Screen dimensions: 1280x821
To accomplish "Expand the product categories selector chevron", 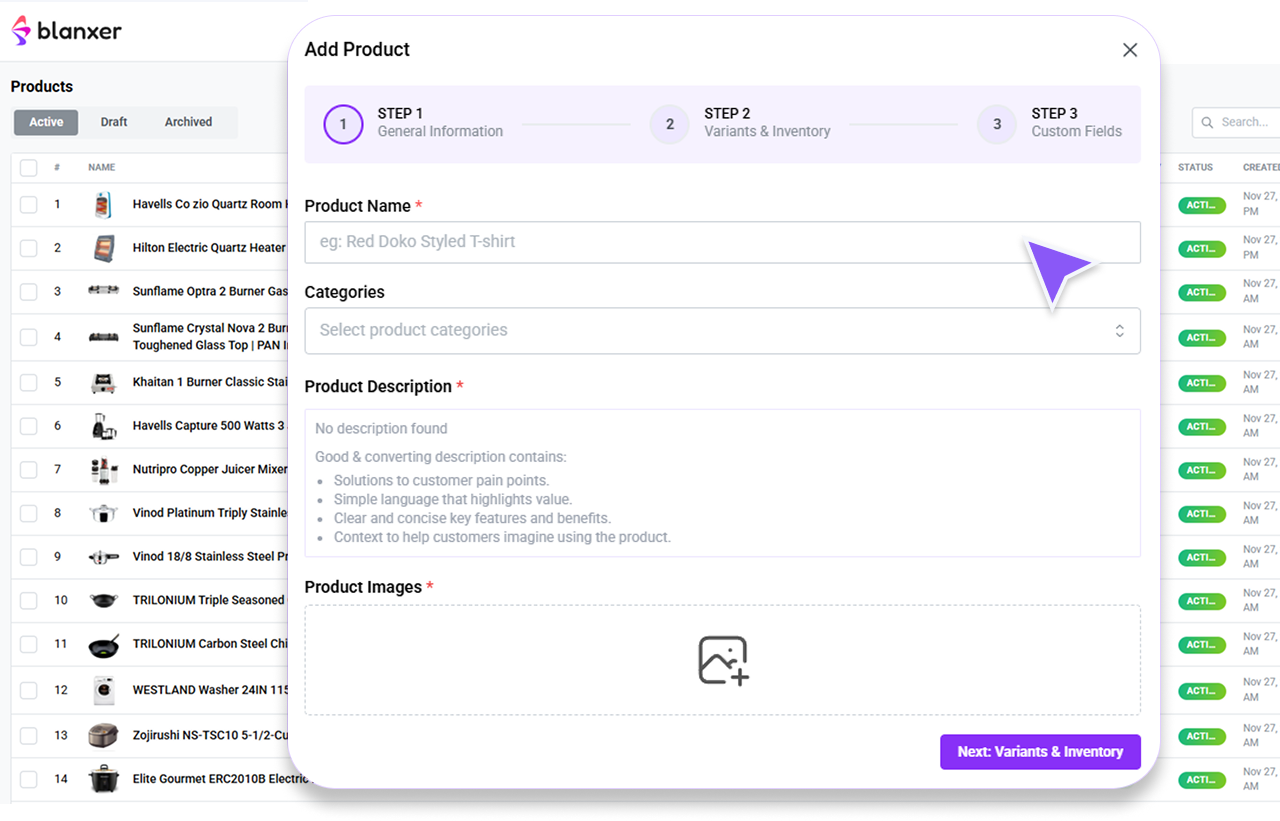I will coord(1120,330).
